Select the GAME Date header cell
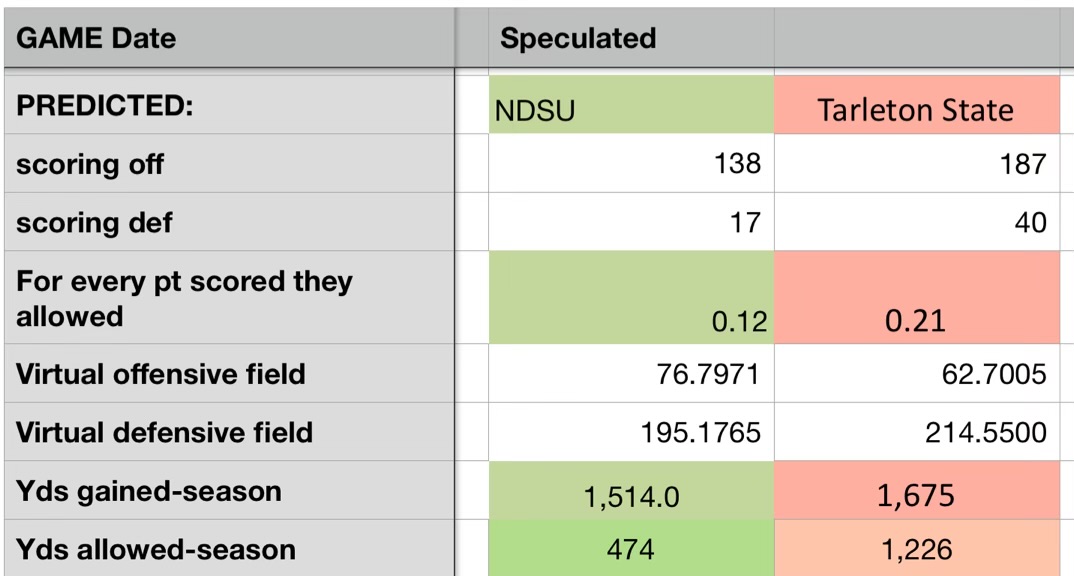Image resolution: width=1074 pixels, height=576 pixels. click(x=230, y=39)
